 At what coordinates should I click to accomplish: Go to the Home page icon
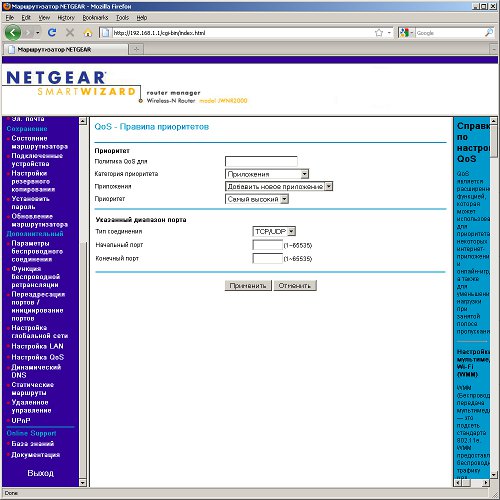pos(88,33)
